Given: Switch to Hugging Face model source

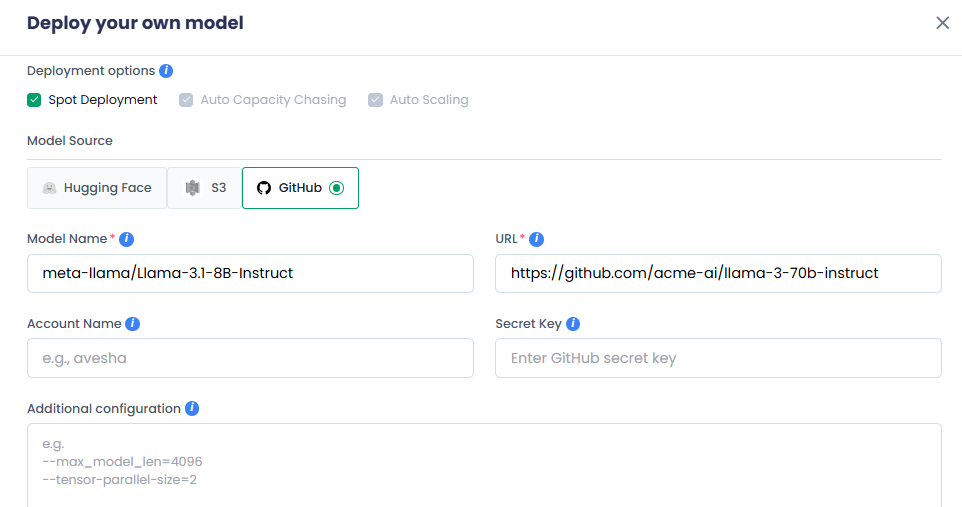Looking at the screenshot, I should click(97, 188).
